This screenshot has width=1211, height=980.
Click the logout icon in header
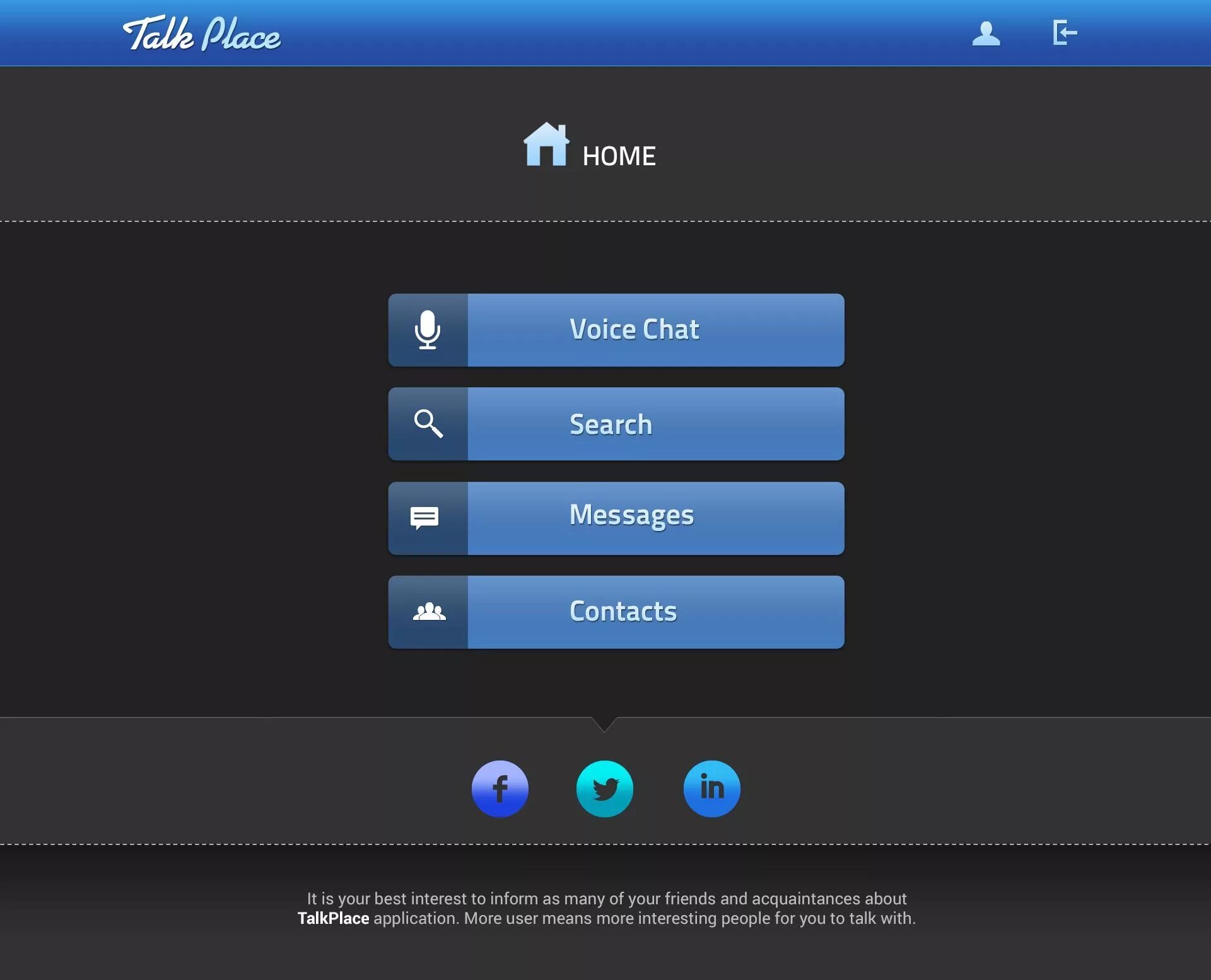click(1063, 32)
